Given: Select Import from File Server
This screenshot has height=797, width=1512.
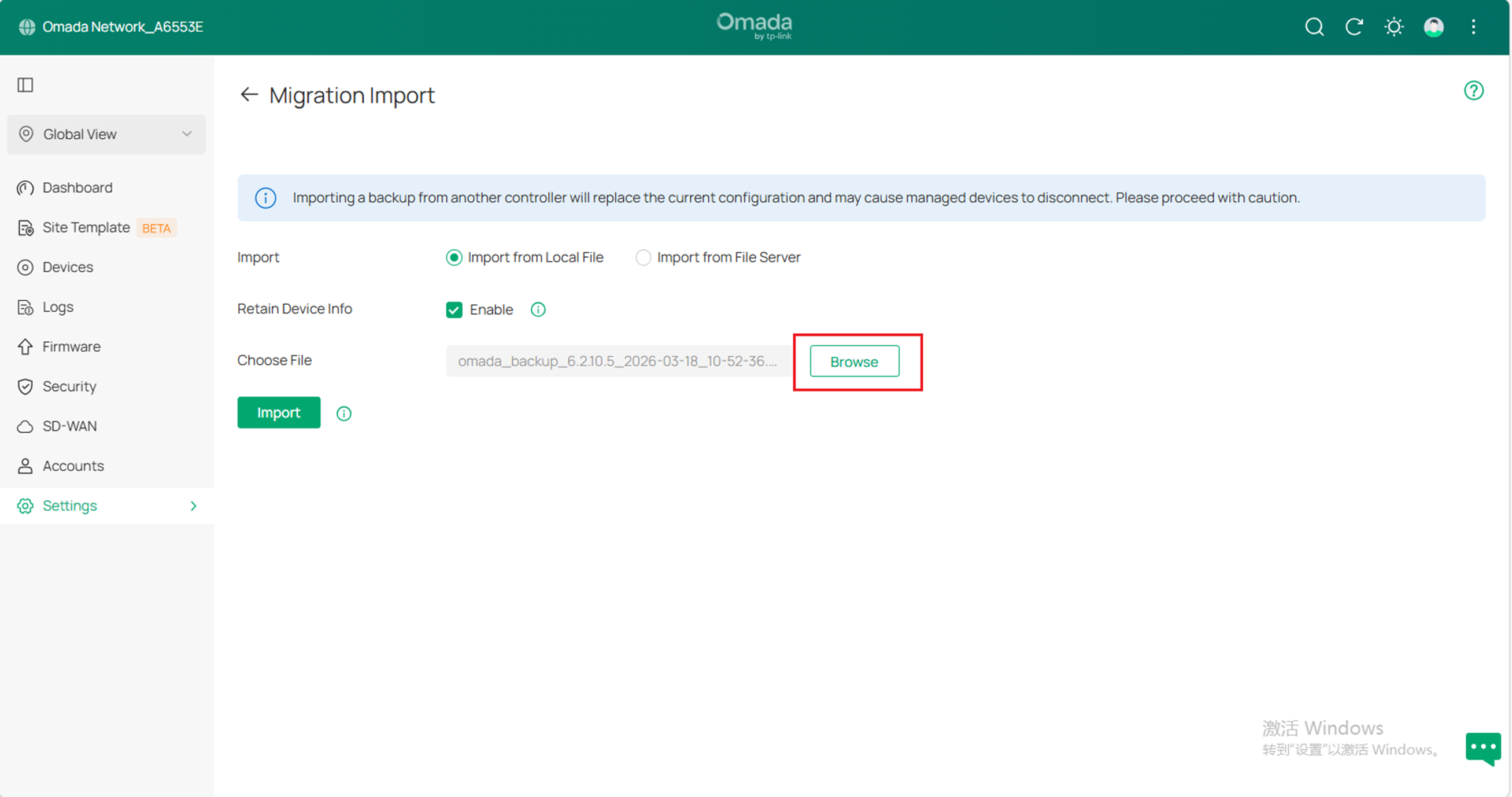Looking at the screenshot, I should [644, 257].
